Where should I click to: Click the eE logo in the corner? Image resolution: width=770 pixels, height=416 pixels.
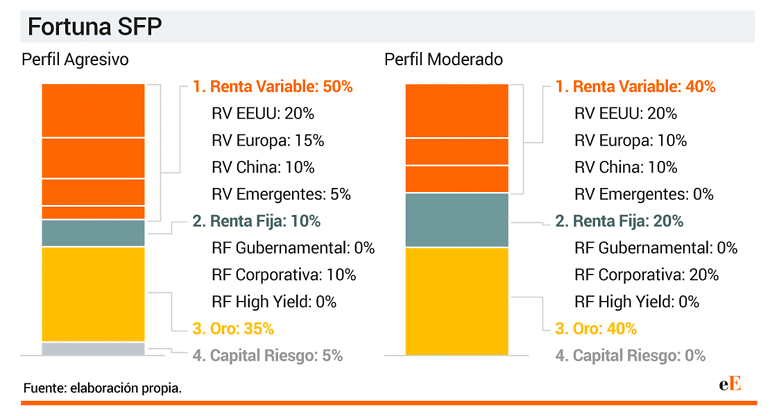(x=730, y=384)
